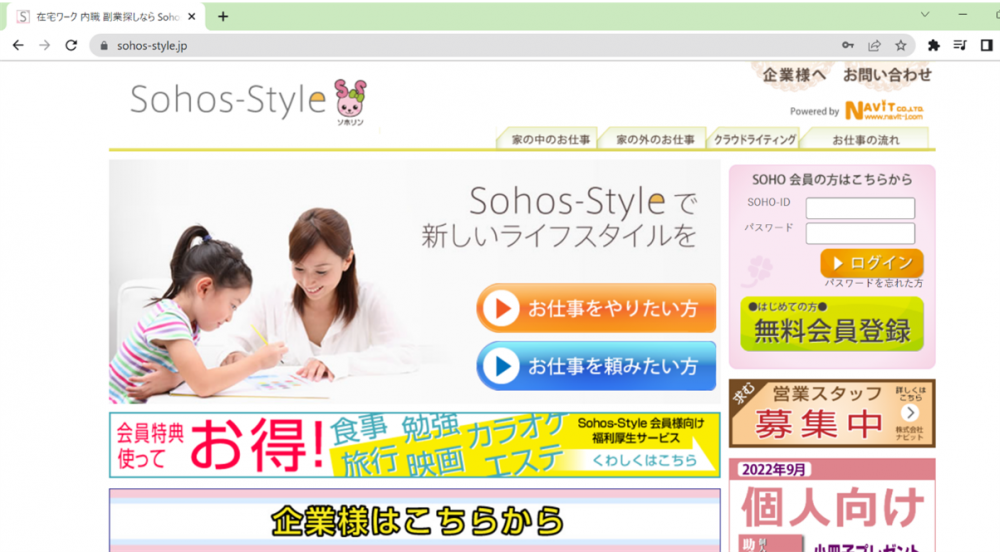Click the share page icon
The height and width of the screenshot is (552, 1000).
874,45
